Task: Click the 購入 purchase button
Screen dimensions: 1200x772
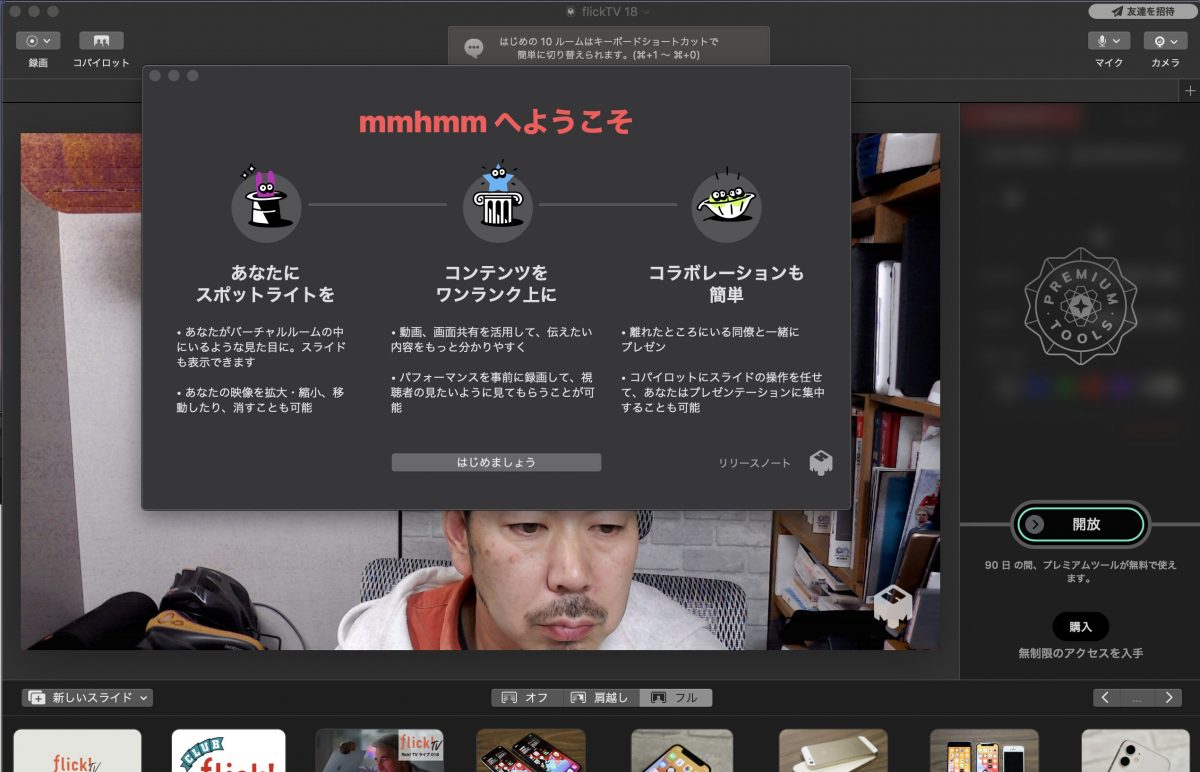Action: point(1080,627)
